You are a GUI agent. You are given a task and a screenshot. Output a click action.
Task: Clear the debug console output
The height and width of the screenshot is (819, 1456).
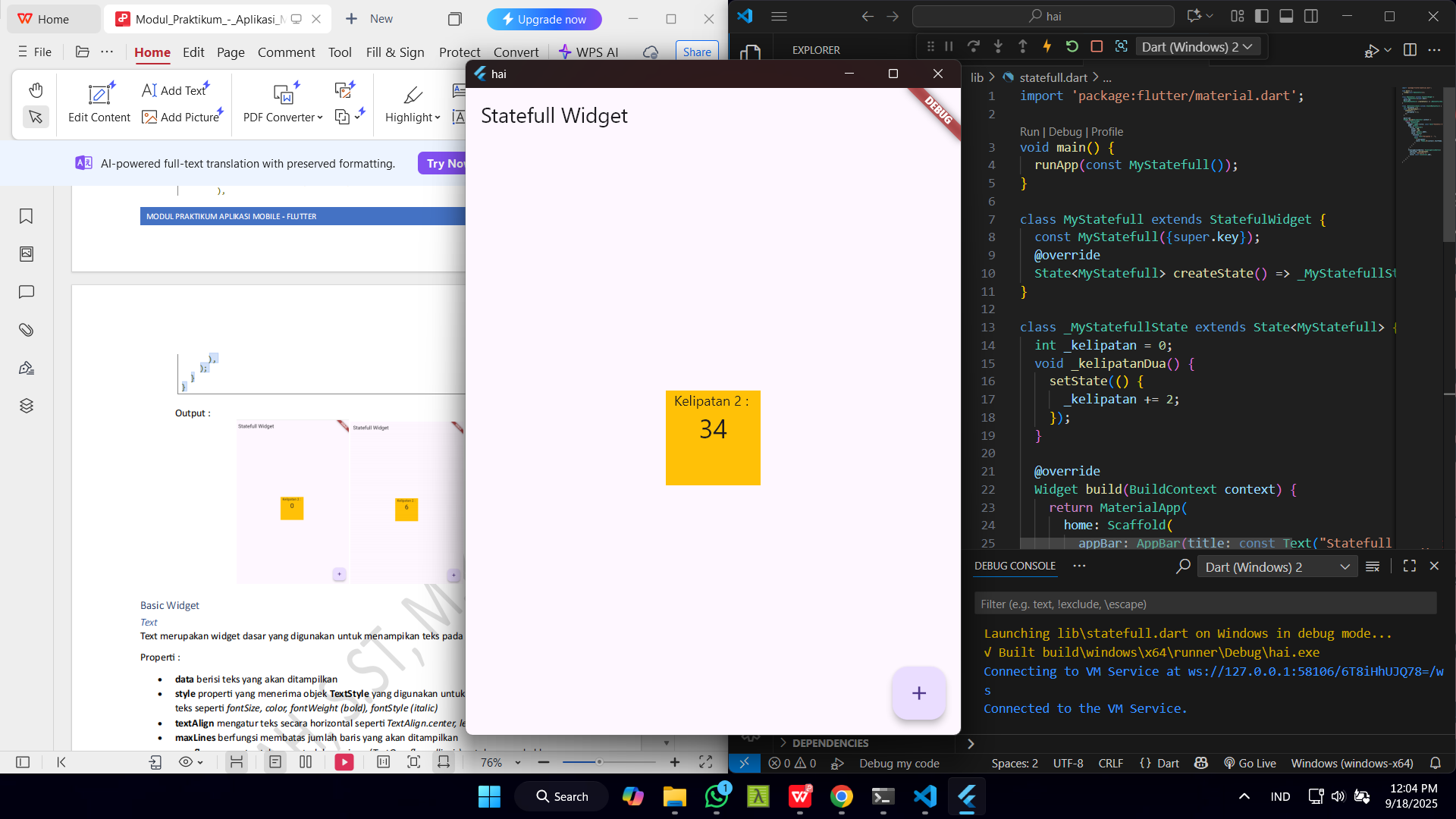tap(1373, 566)
